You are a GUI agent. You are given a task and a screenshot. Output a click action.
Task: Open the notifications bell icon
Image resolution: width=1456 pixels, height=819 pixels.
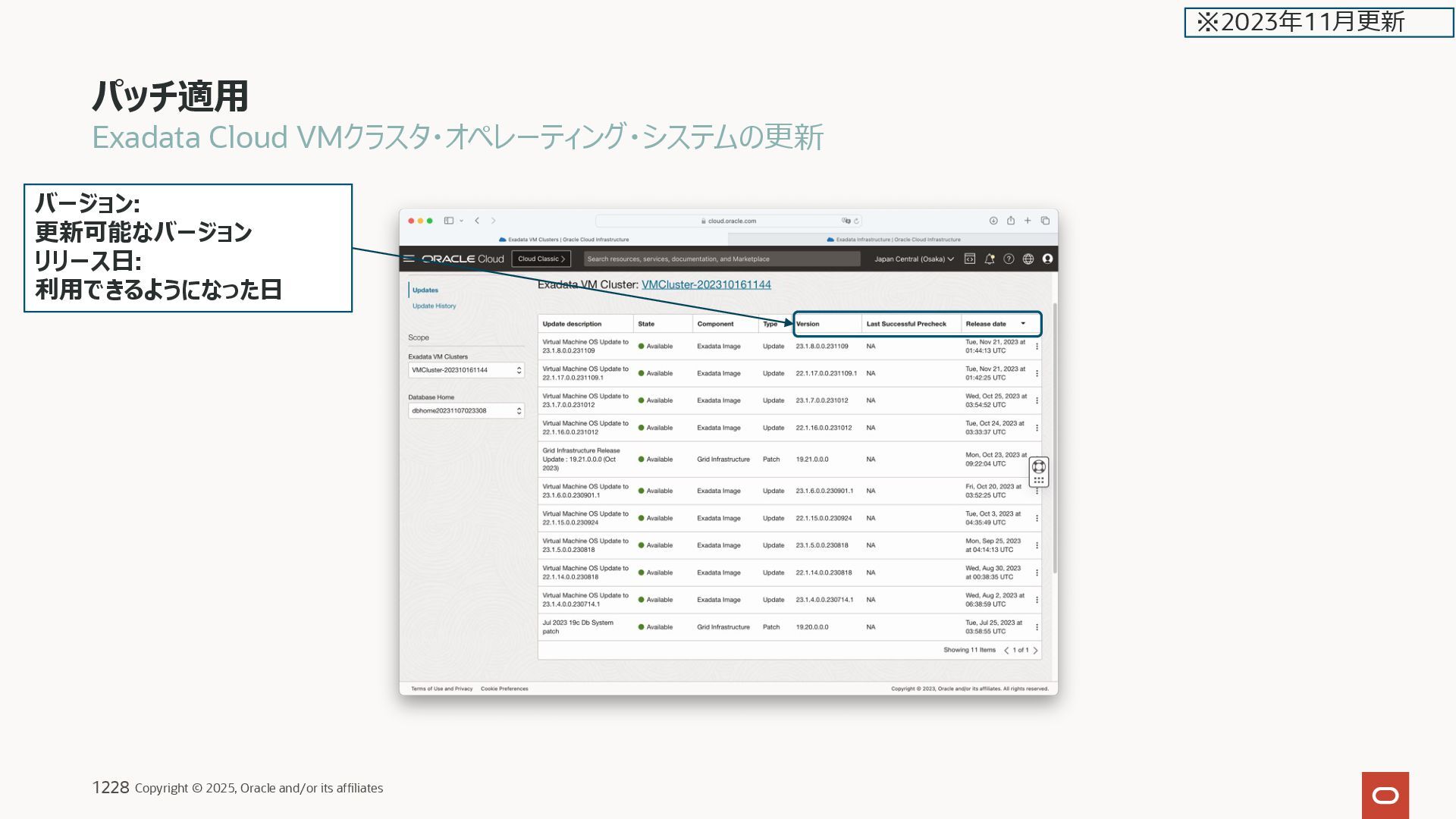pyautogui.click(x=989, y=259)
